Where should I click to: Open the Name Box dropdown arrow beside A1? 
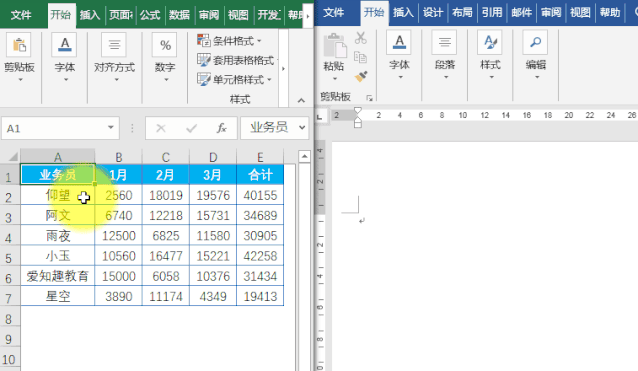(111, 128)
